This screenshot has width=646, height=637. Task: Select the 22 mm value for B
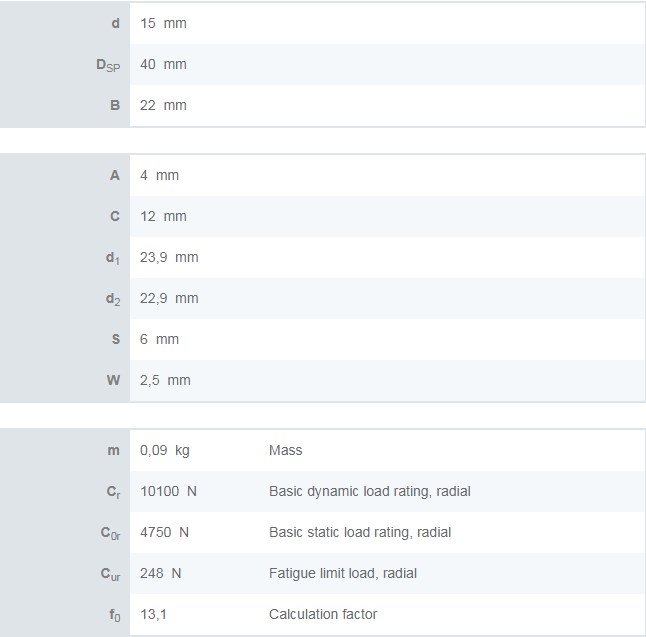pyautogui.click(x=163, y=105)
